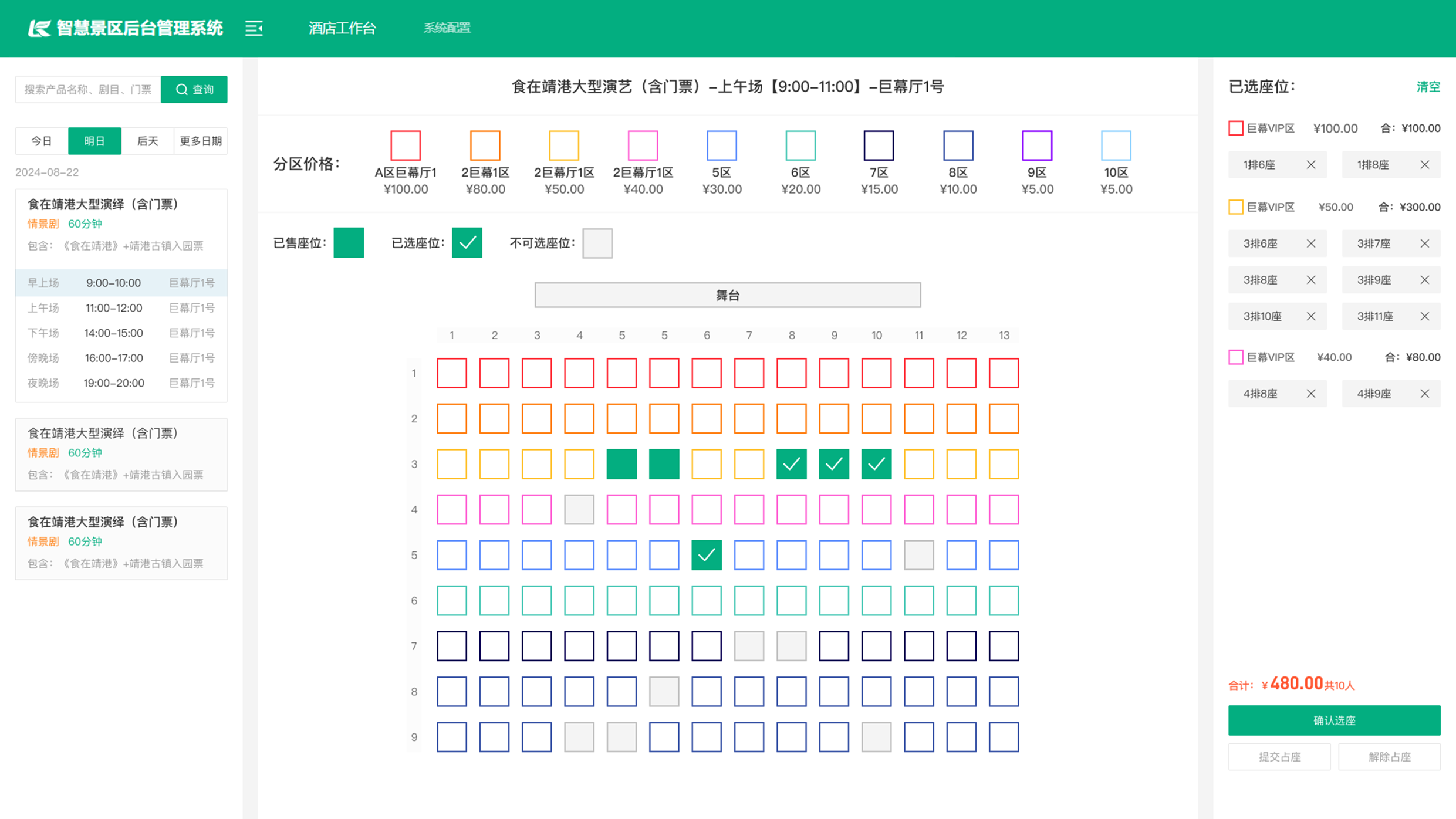The height and width of the screenshot is (819, 1456).
Task: Select first red seat in row 1
Action: click(x=451, y=373)
